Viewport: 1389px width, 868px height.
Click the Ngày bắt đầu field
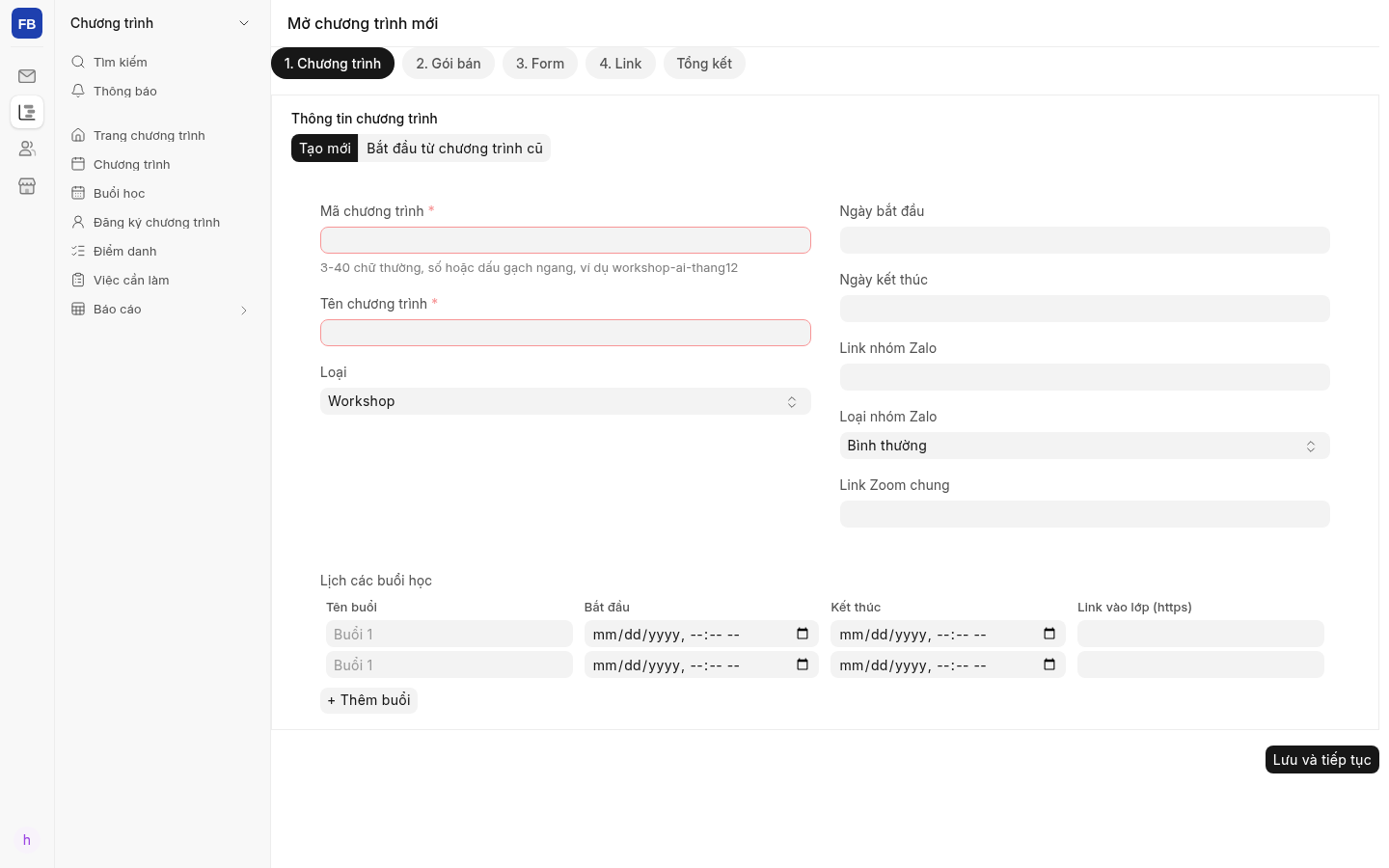(1084, 240)
